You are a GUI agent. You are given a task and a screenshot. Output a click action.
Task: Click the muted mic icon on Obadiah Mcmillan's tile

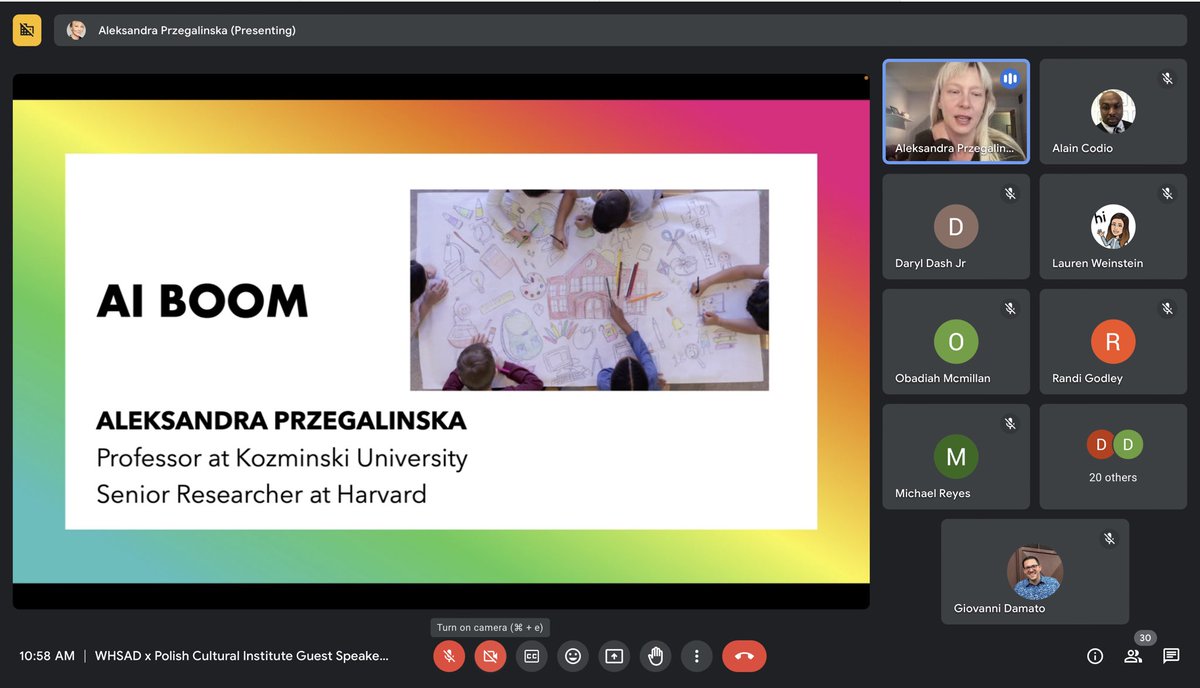(x=1010, y=309)
